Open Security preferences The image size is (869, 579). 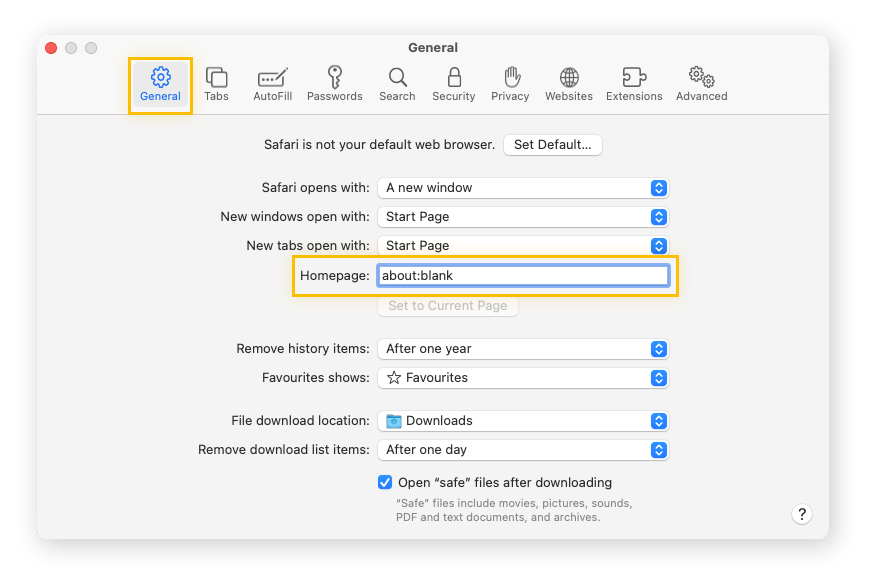pos(454,85)
